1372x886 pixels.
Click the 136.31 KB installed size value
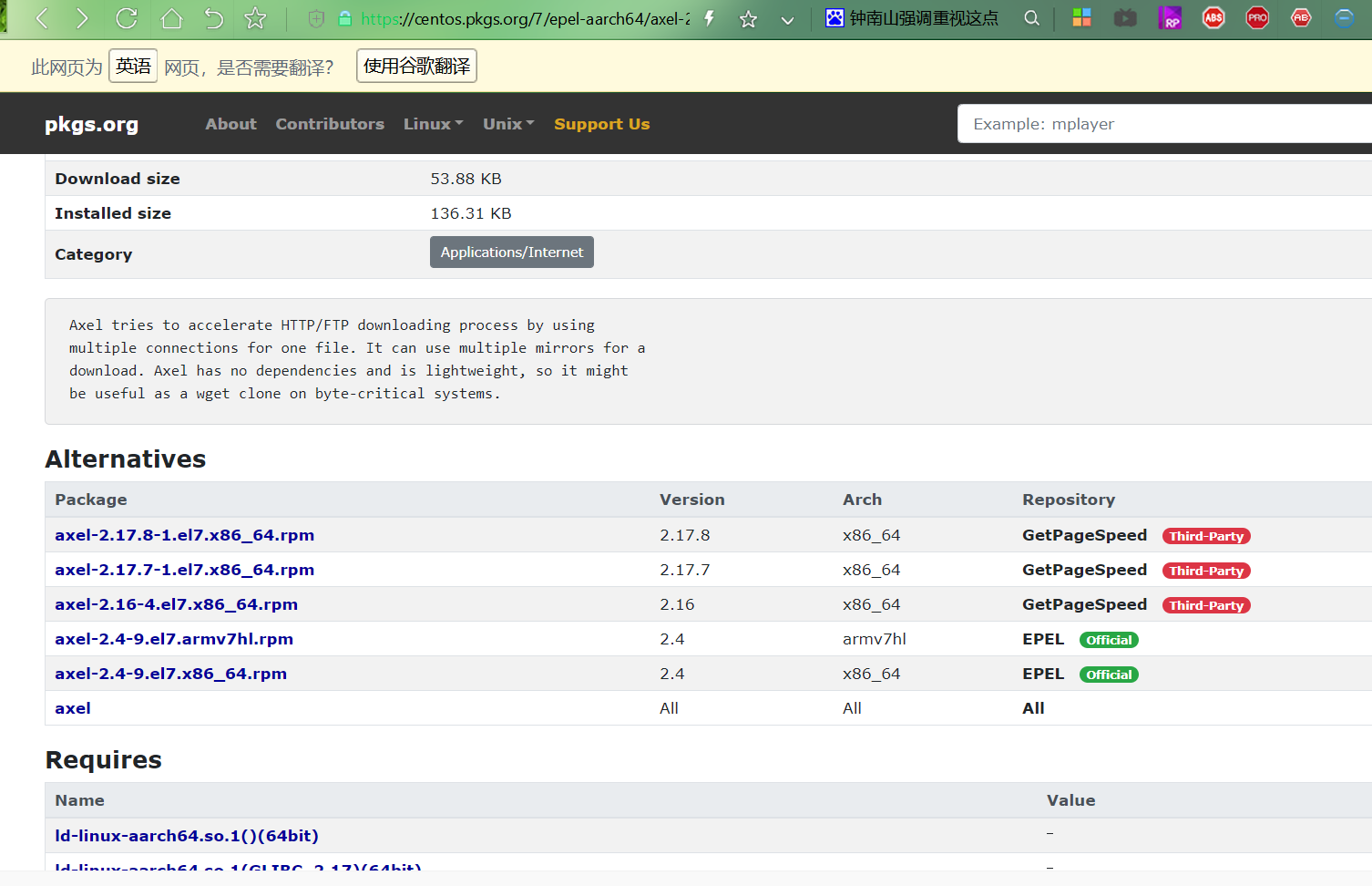click(x=471, y=213)
